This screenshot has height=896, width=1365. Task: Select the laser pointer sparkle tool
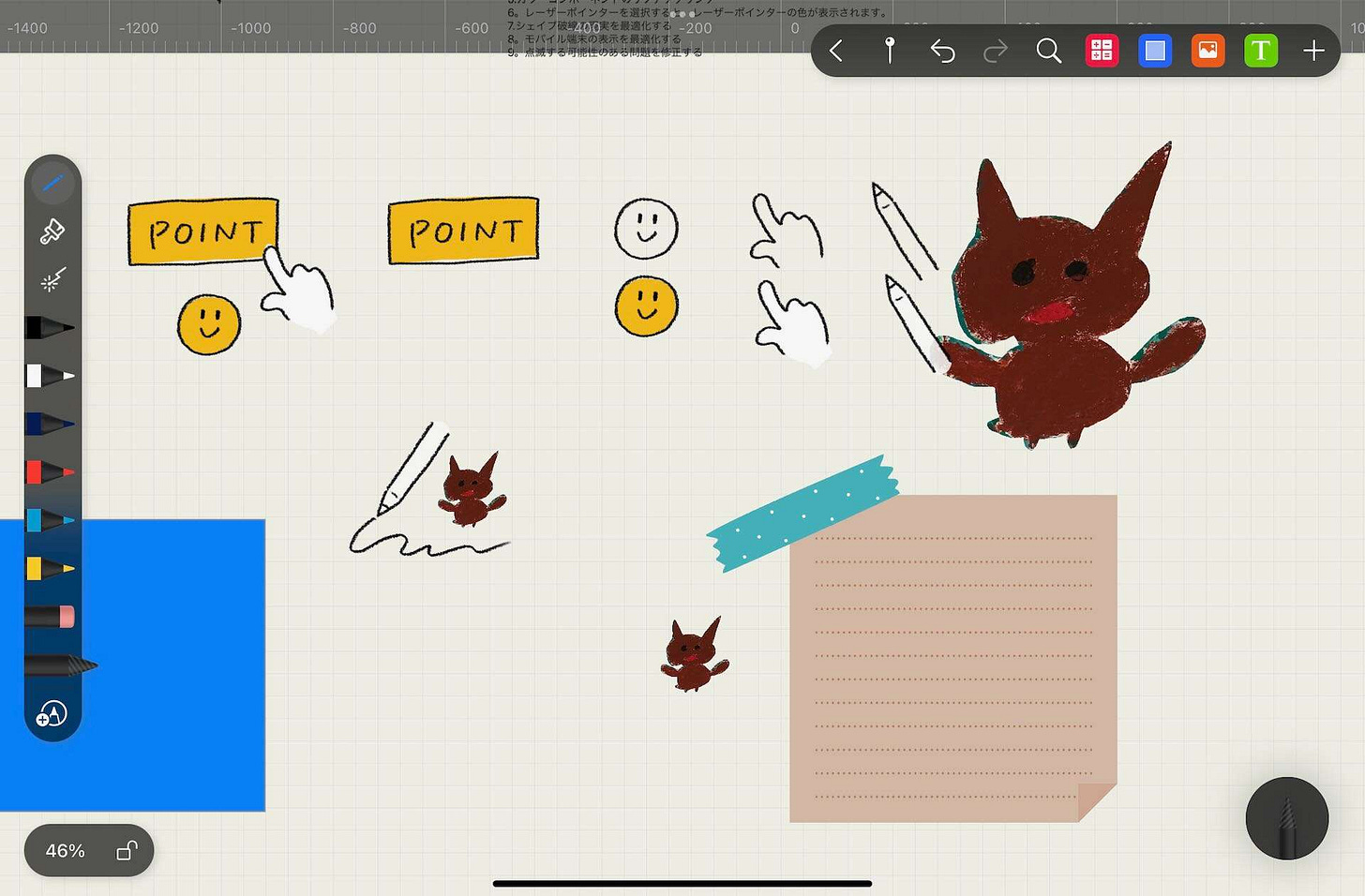coord(52,279)
